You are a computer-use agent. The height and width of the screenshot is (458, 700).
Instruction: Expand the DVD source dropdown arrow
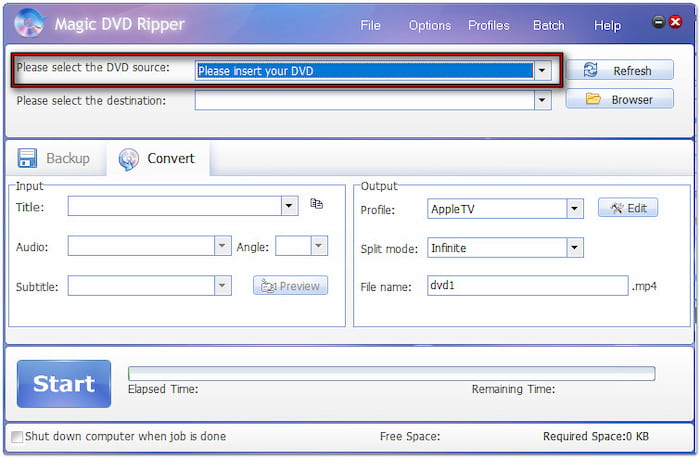(542, 70)
